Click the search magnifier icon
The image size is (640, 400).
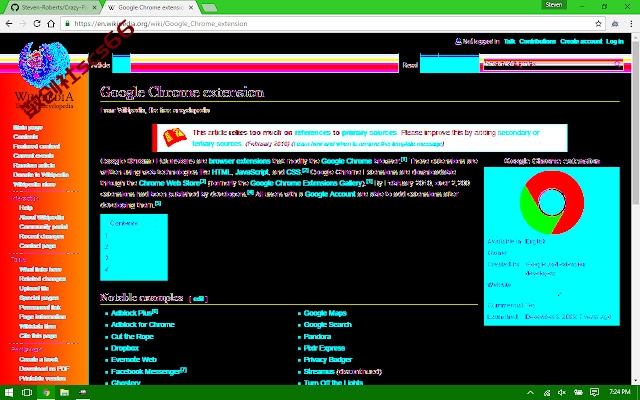(618, 64)
